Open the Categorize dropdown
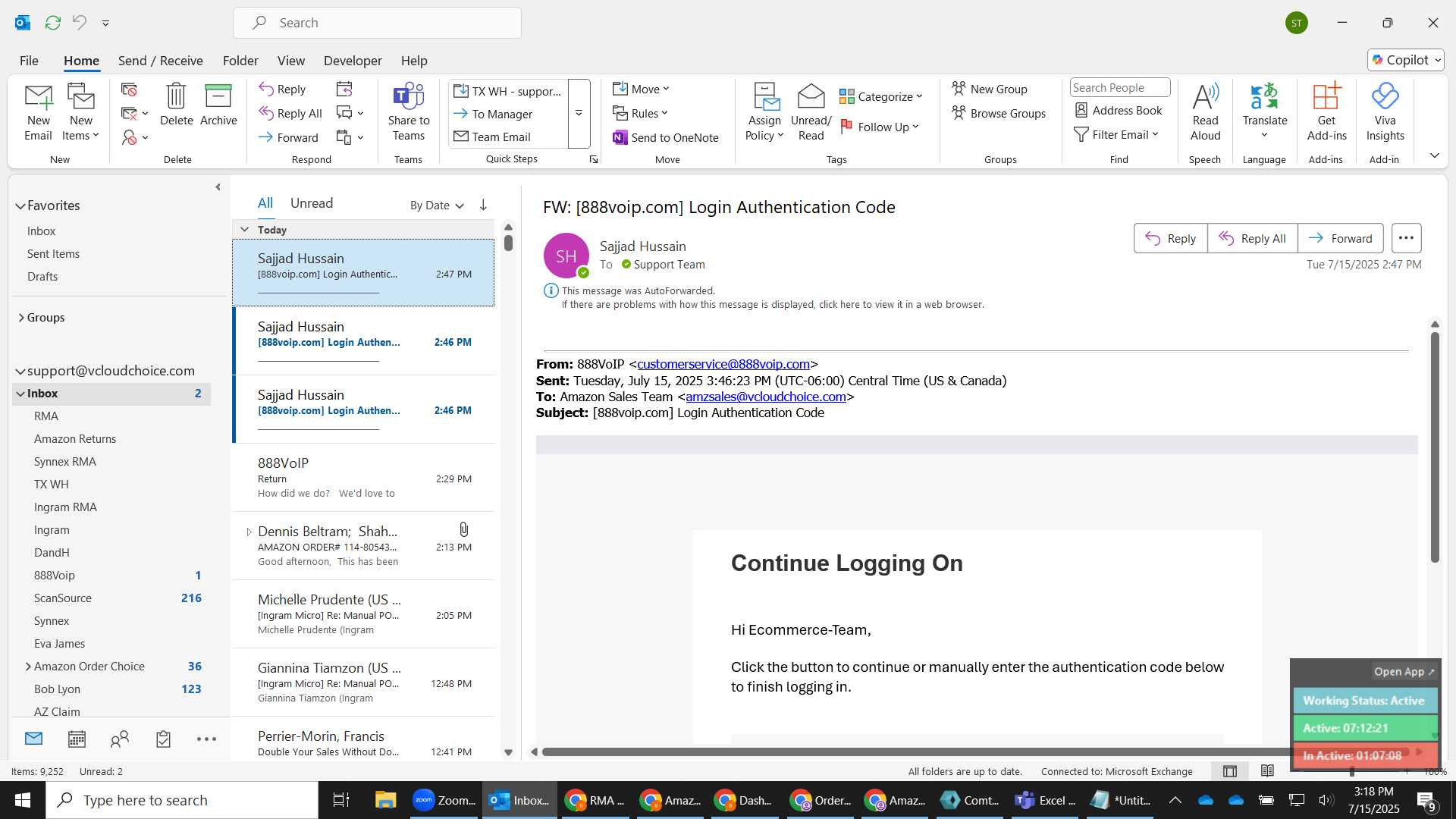Viewport: 1456px width, 819px height. [880, 96]
